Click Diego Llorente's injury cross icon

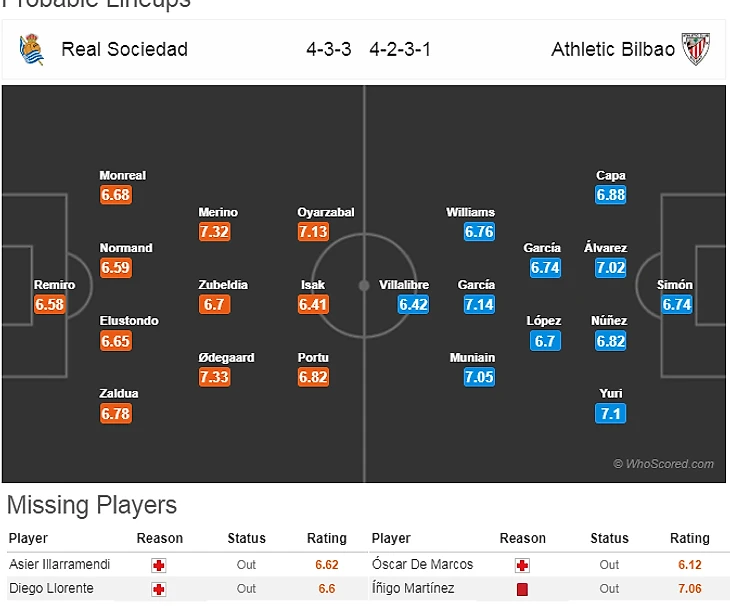pos(158,589)
